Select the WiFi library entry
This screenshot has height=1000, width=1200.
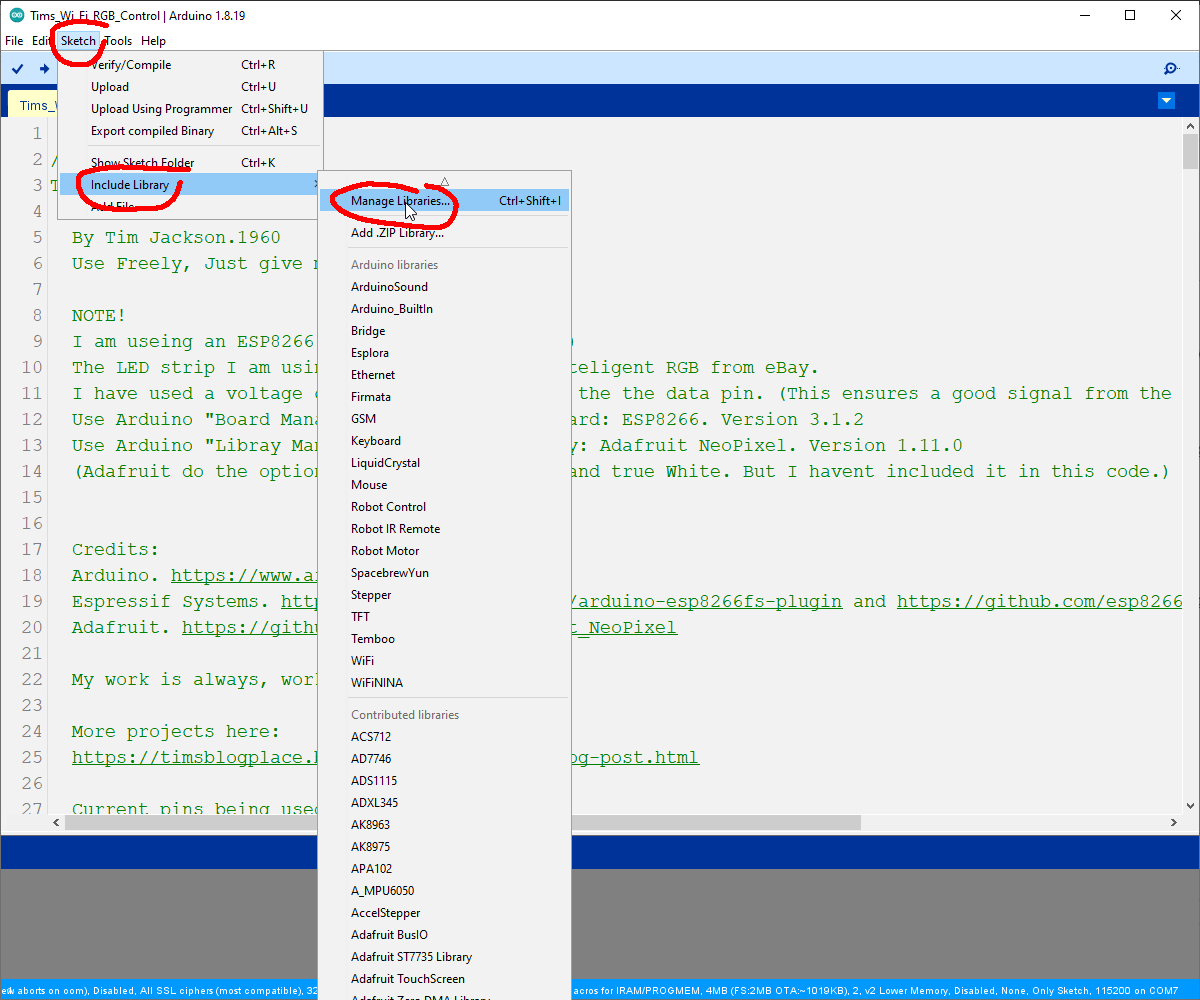[444, 661]
